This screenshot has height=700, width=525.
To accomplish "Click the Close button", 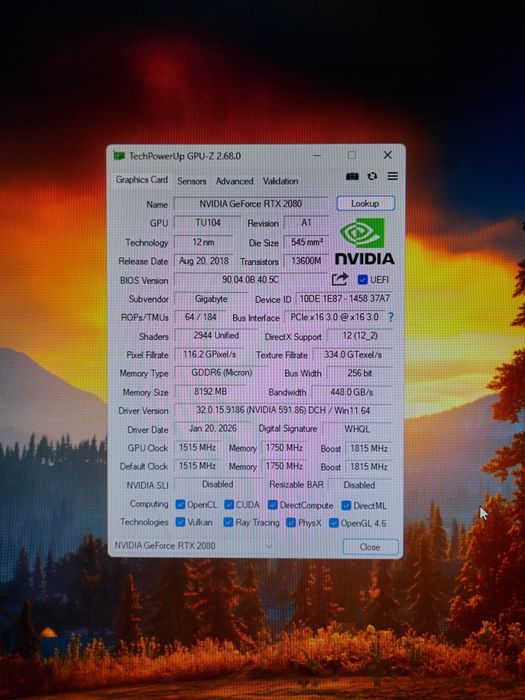I will coord(370,547).
